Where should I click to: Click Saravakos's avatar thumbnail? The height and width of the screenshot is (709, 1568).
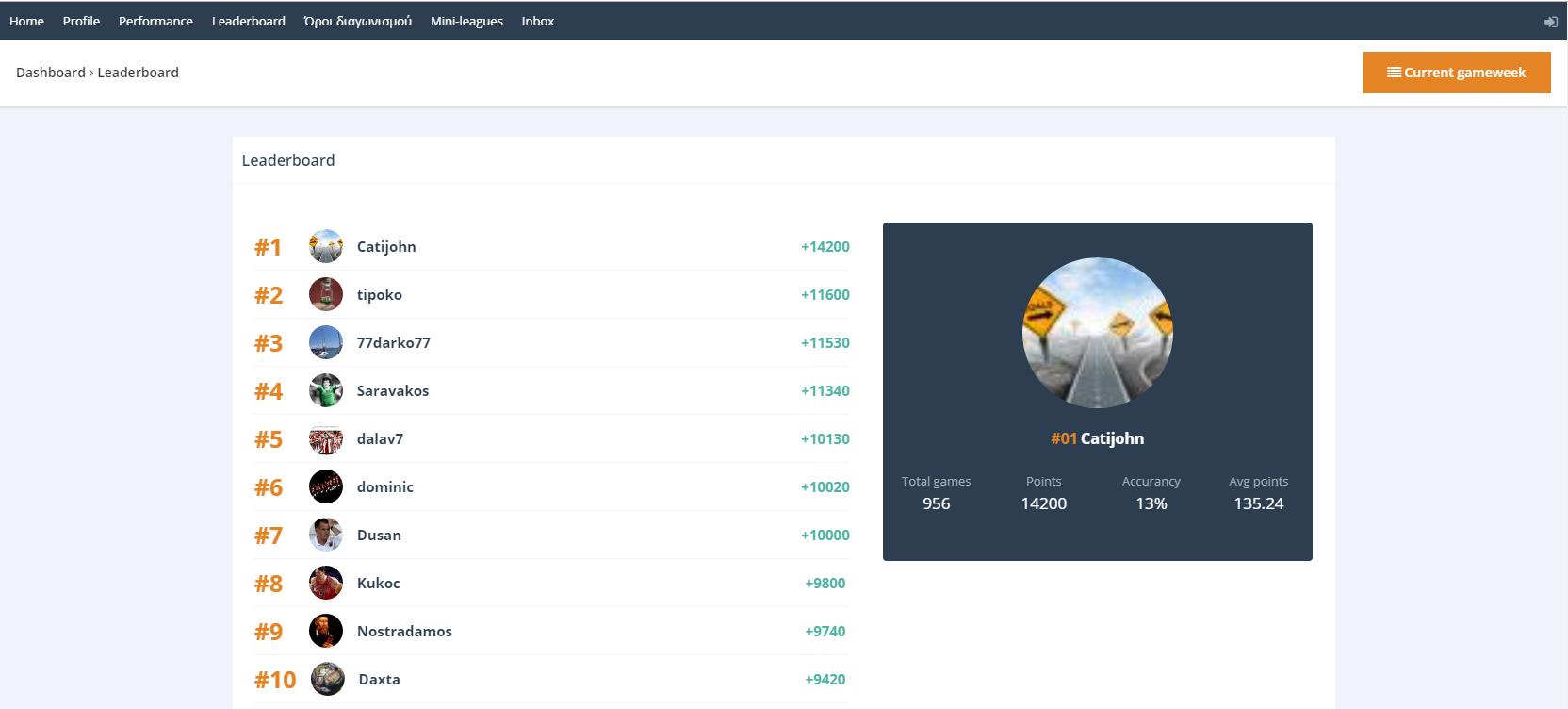[326, 390]
